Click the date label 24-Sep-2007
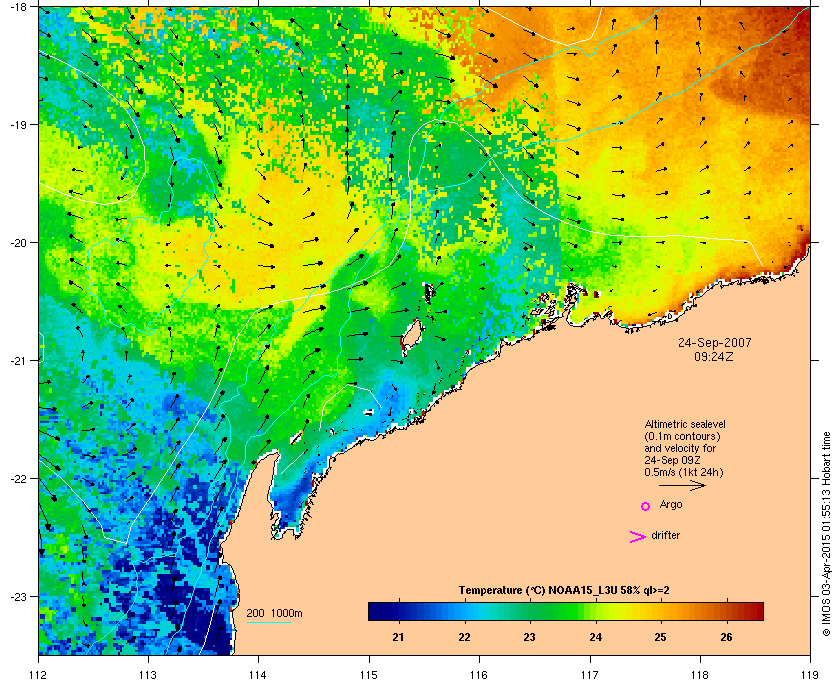Image resolution: width=840 pixels, height=680 pixels. pyautogui.click(x=715, y=342)
